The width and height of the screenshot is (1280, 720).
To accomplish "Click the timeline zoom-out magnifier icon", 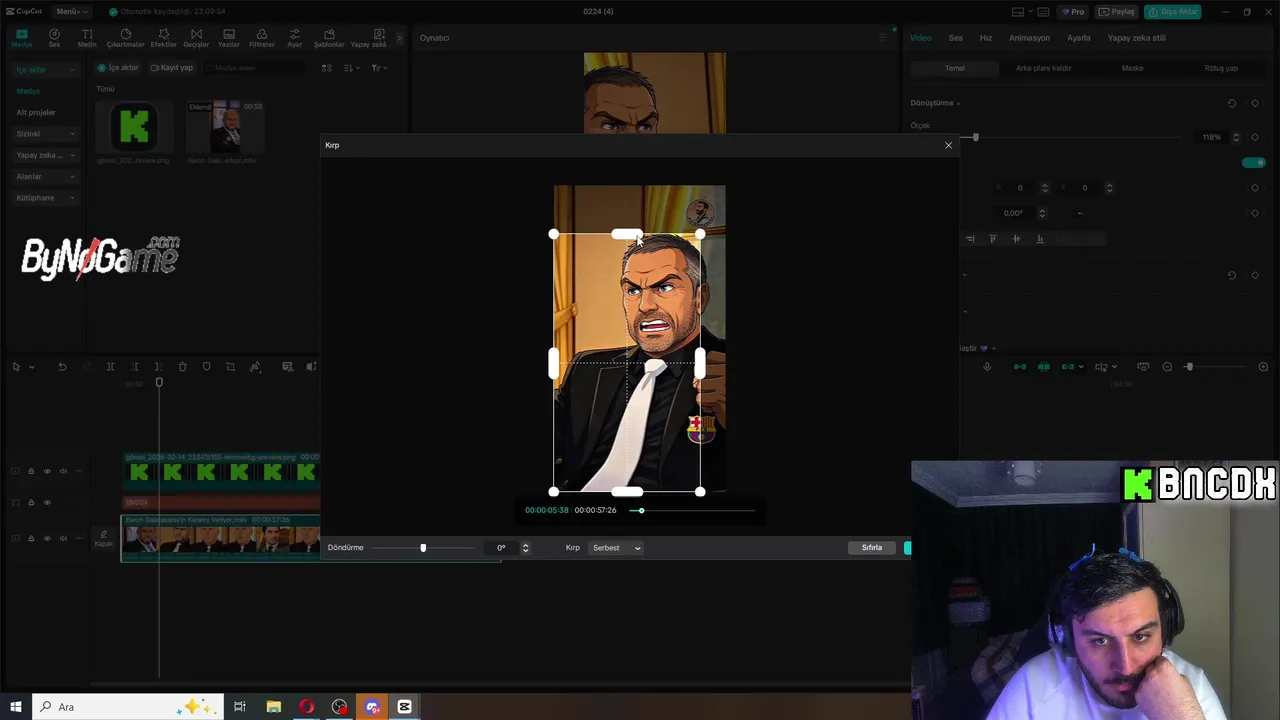I will point(1167,367).
